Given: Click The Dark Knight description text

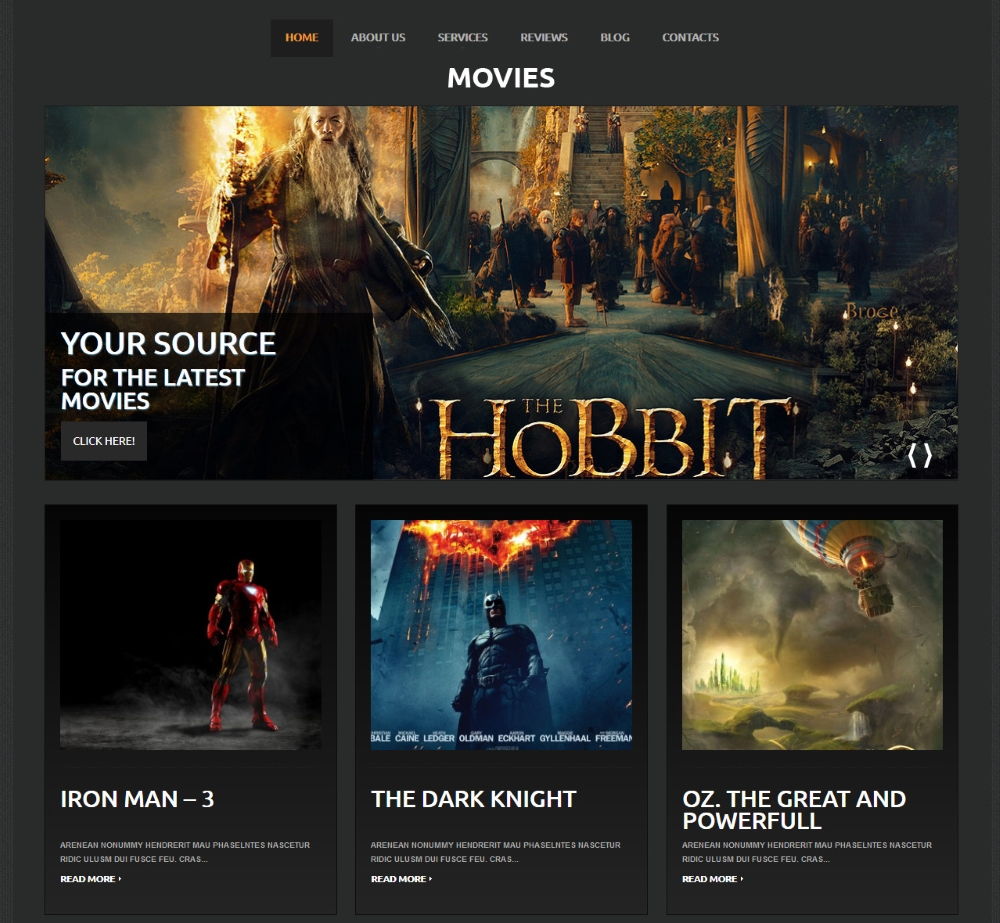Looking at the screenshot, I should (496, 852).
